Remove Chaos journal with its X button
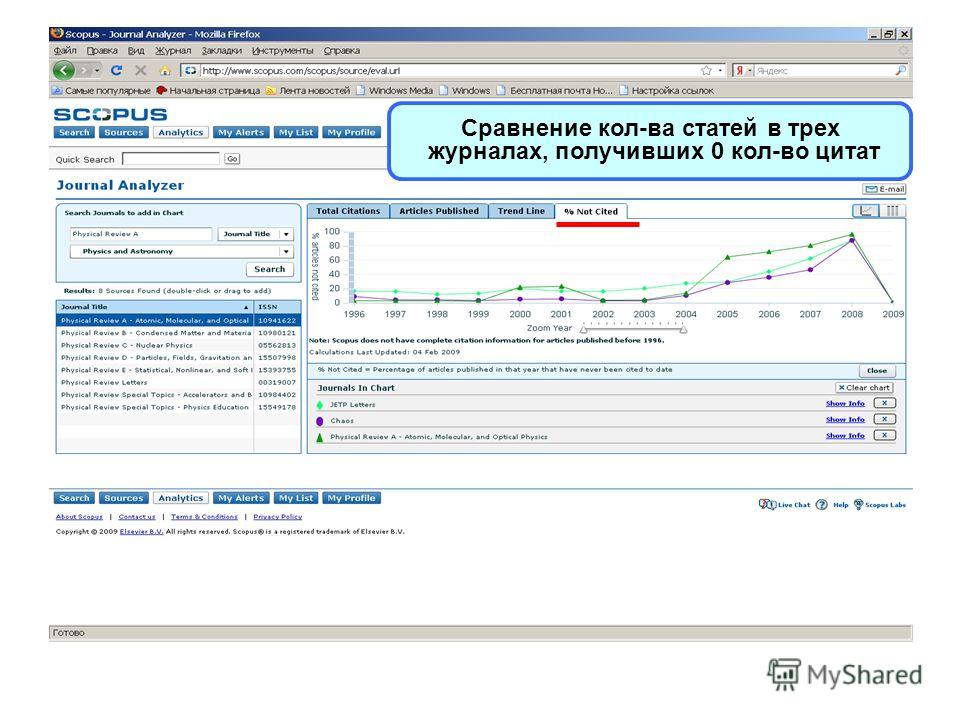Screen dimensions: 960x720 pyautogui.click(x=884, y=419)
